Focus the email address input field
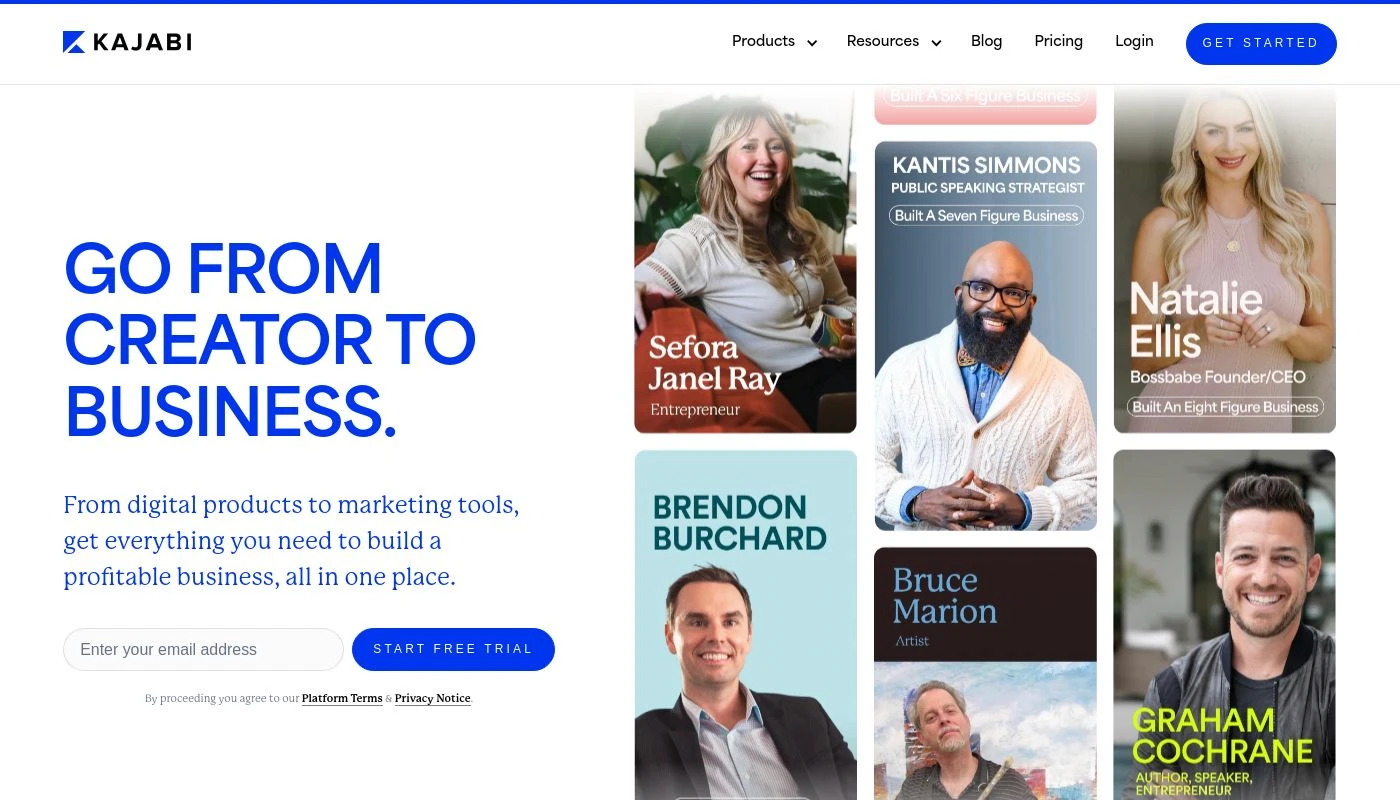Image resolution: width=1400 pixels, height=800 pixels. click(x=203, y=649)
